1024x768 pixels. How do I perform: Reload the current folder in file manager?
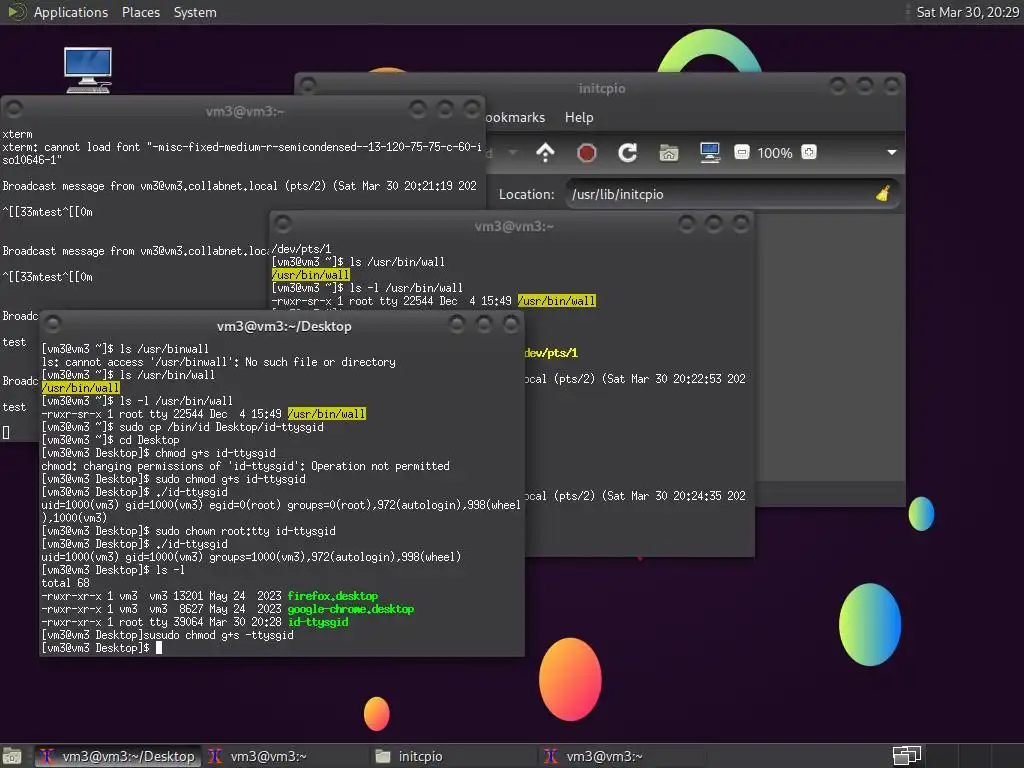pyautogui.click(x=628, y=153)
